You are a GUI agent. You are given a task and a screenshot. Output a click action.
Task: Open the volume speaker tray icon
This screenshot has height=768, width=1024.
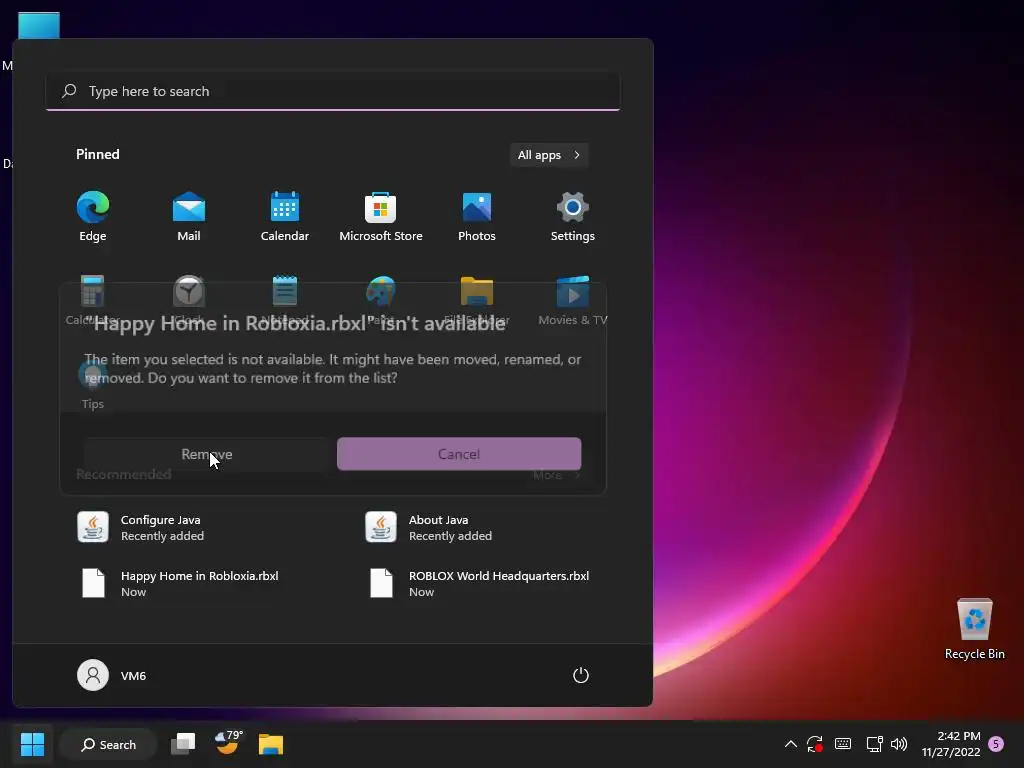coord(899,744)
